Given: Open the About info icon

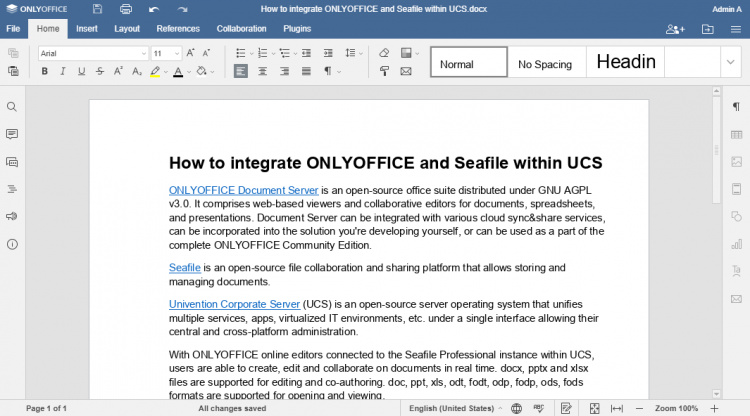Looking at the screenshot, I should pos(12,244).
